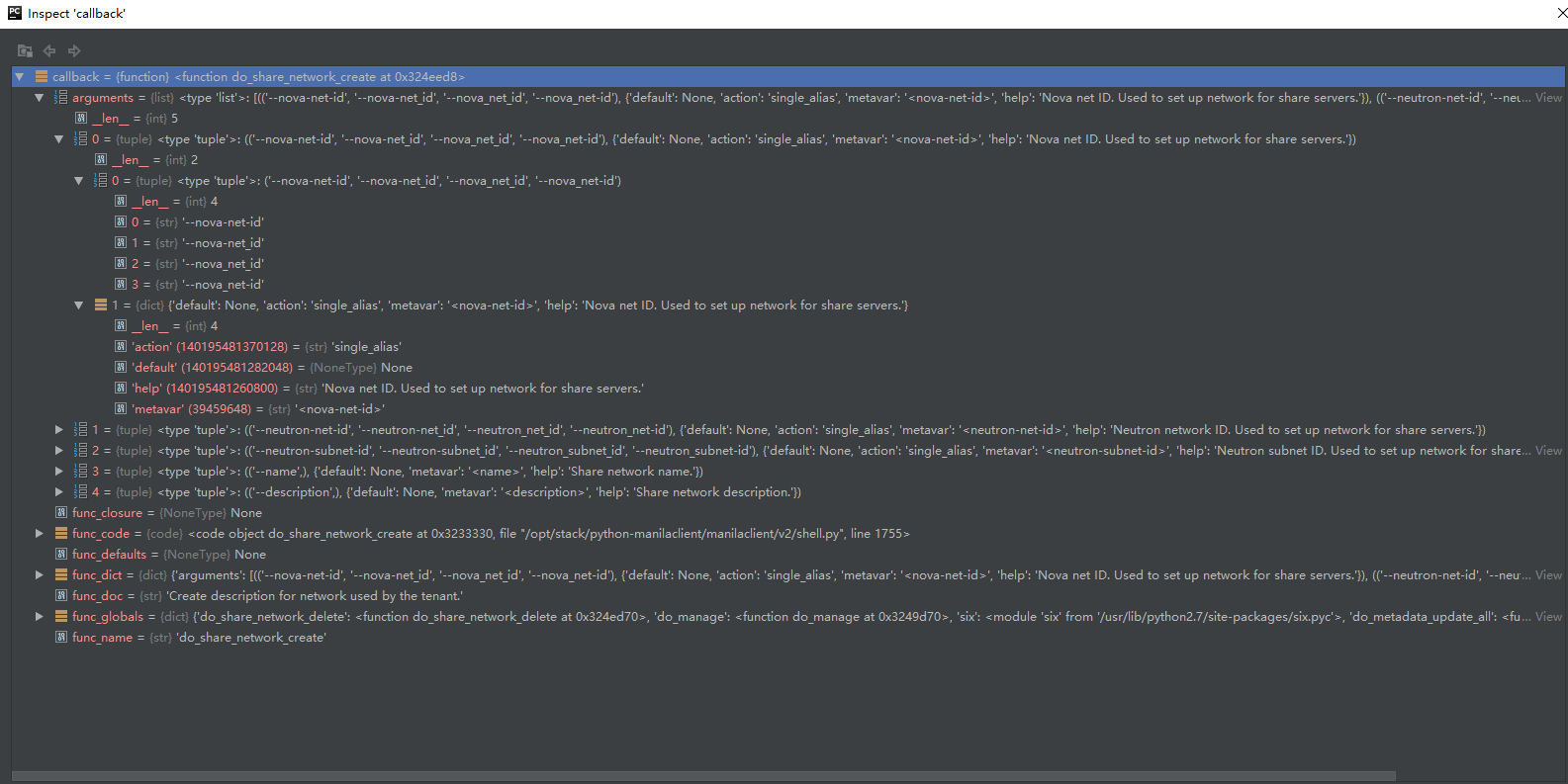Click the forward arrow toolbar icon
Viewport: 1568px width, 784px height.
pyautogui.click(x=74, y=50)
